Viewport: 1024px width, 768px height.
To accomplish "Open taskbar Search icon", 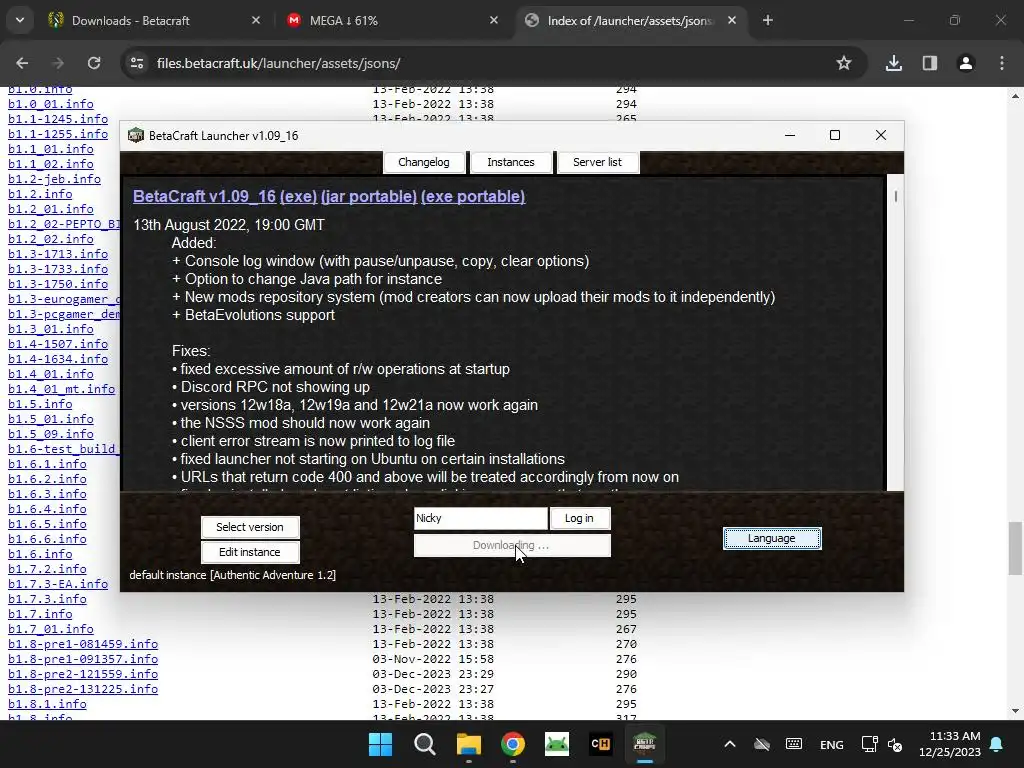I will [424, 744].
